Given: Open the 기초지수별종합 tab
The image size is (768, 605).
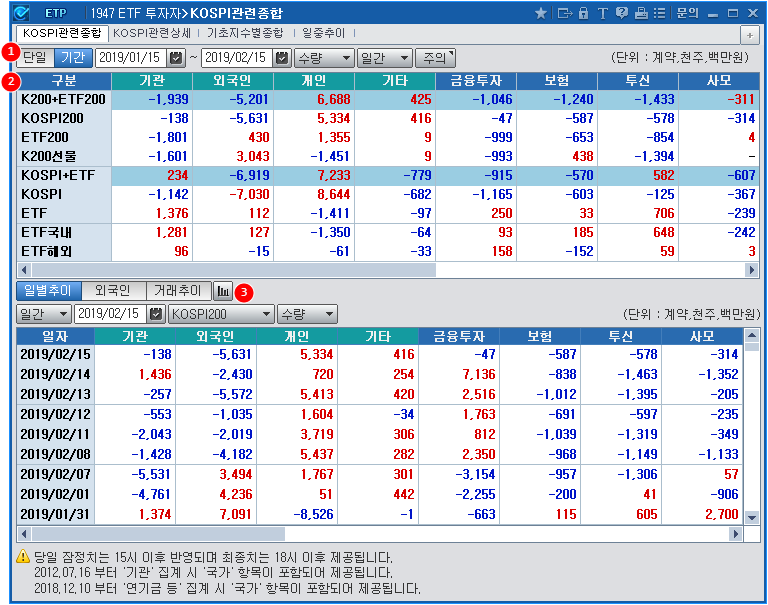Looking at the screenshot, I should click(x=245, y=33).
